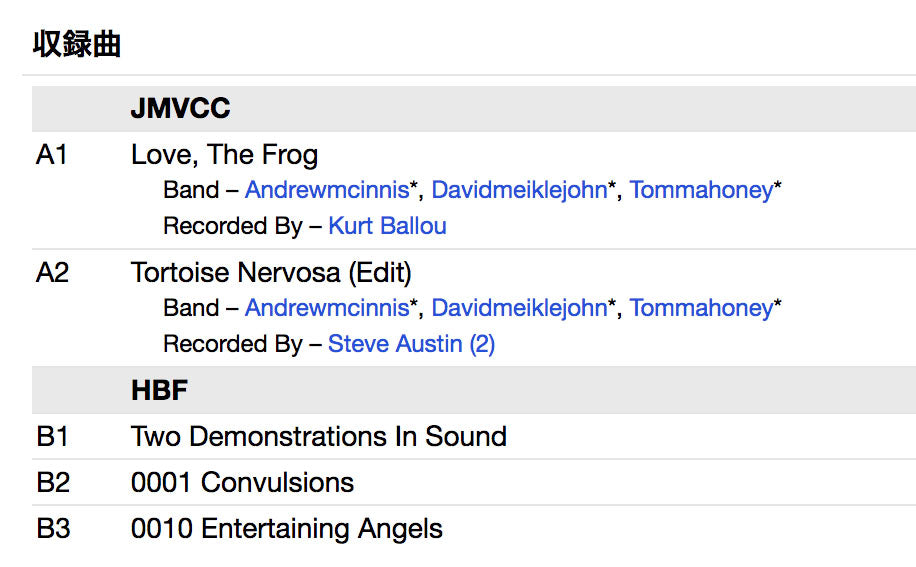Screen dimensions: 916x567
Task: Open Davidmeiklejohn link under Tortoise Nervosa
Action: tap(519, 308)
